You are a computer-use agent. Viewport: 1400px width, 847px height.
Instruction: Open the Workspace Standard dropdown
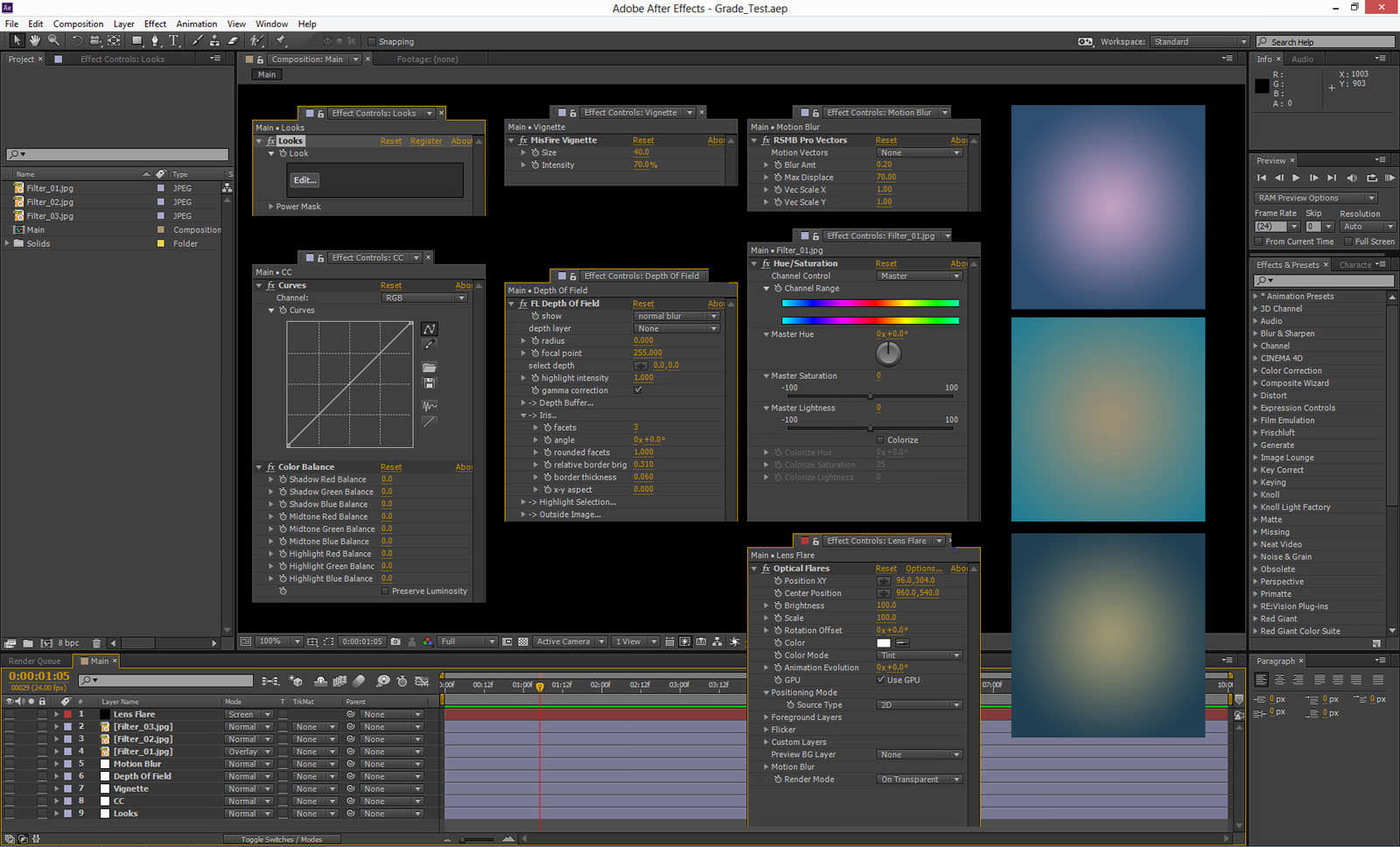[x=1200, y=41]
